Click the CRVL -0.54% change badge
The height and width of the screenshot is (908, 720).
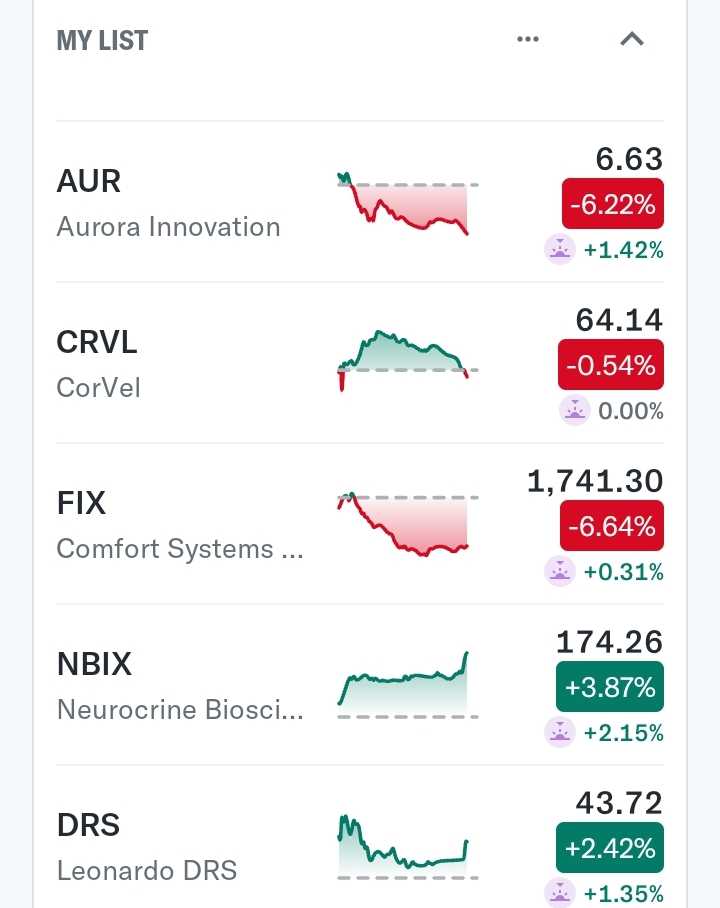(611, 365)
